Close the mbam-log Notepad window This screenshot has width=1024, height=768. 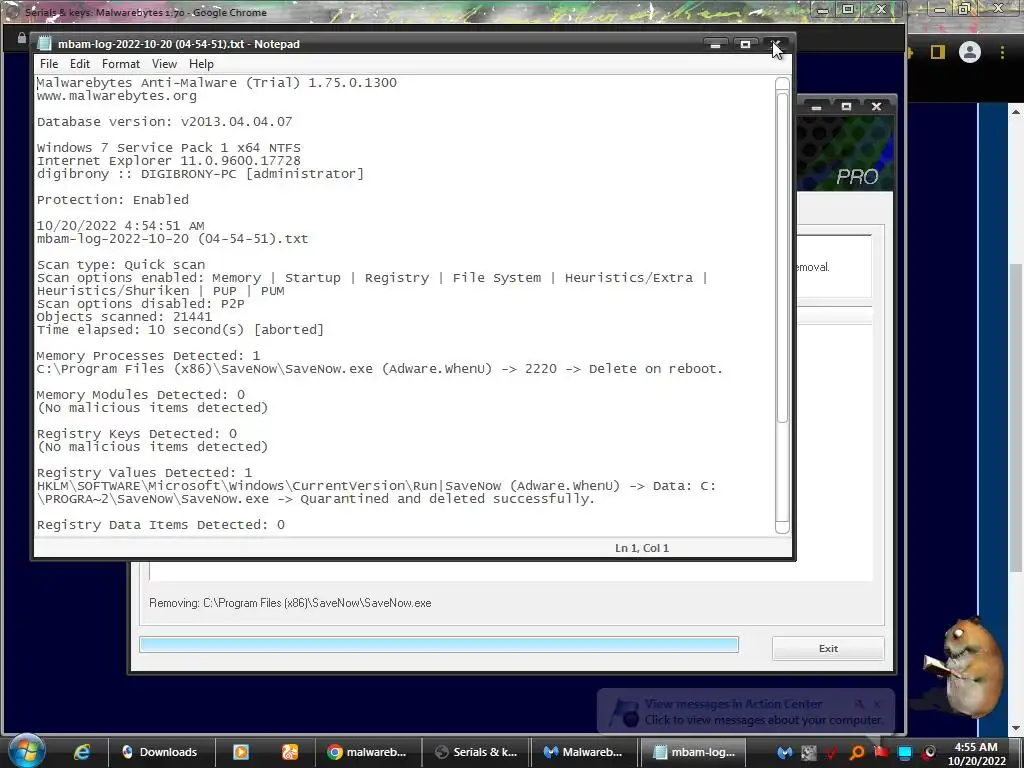(776, 44)
